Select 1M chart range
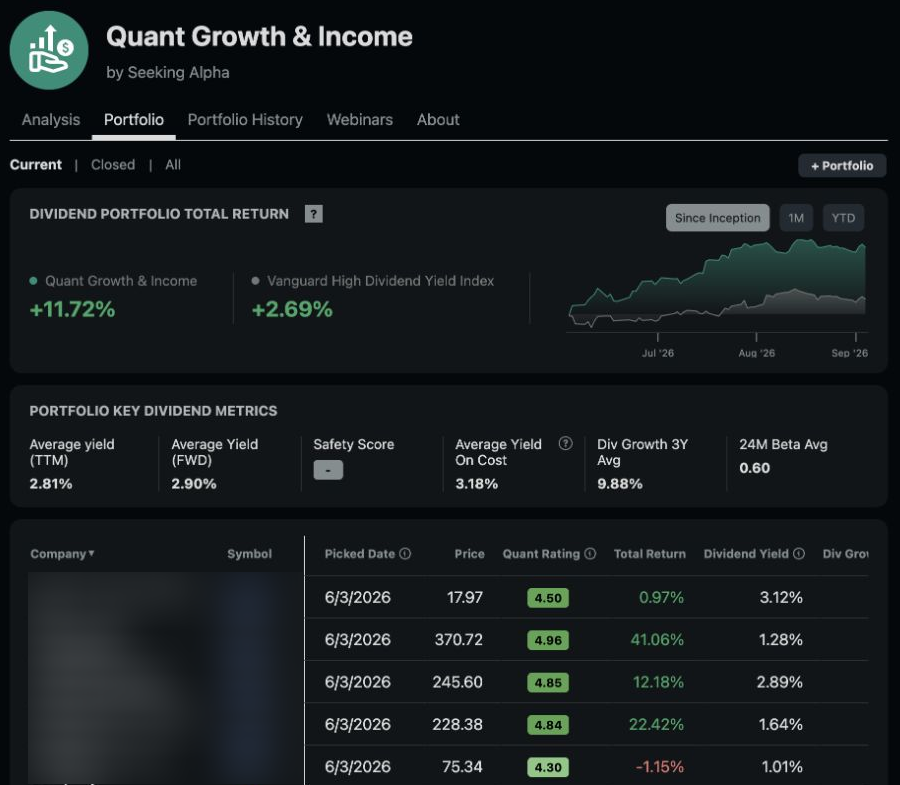 tap(796, 218)
